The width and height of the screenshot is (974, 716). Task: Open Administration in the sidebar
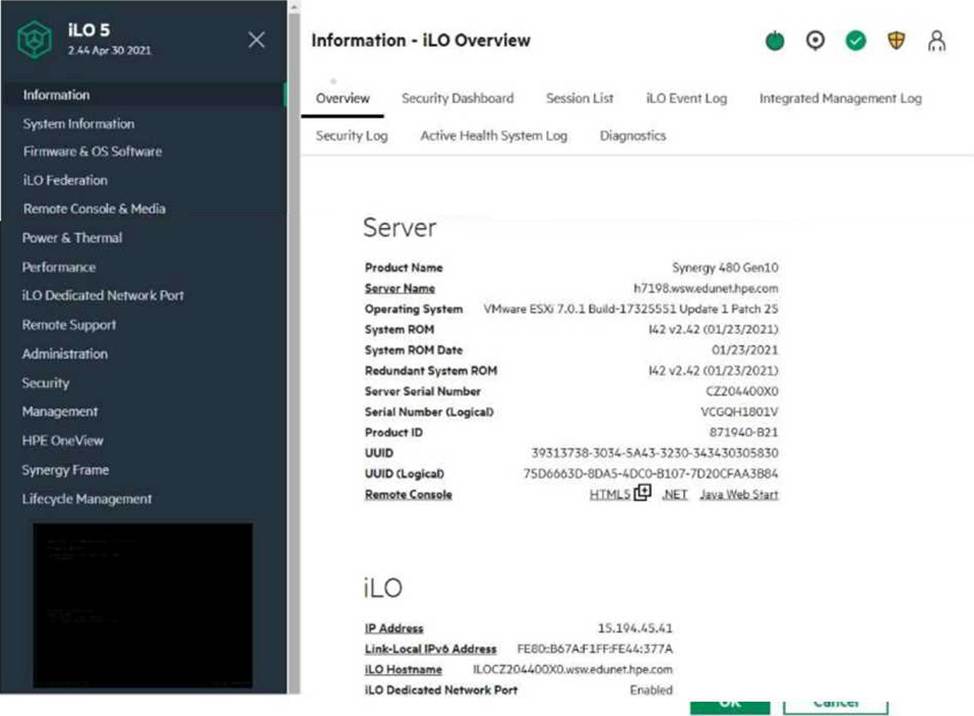pyautogui.click(x=65, y=354)
